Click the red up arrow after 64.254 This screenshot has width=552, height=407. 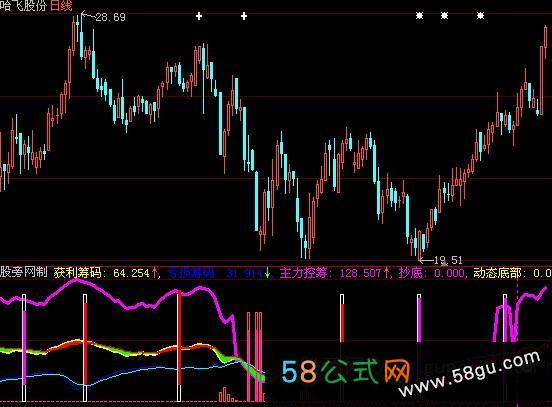pos(154,273)
